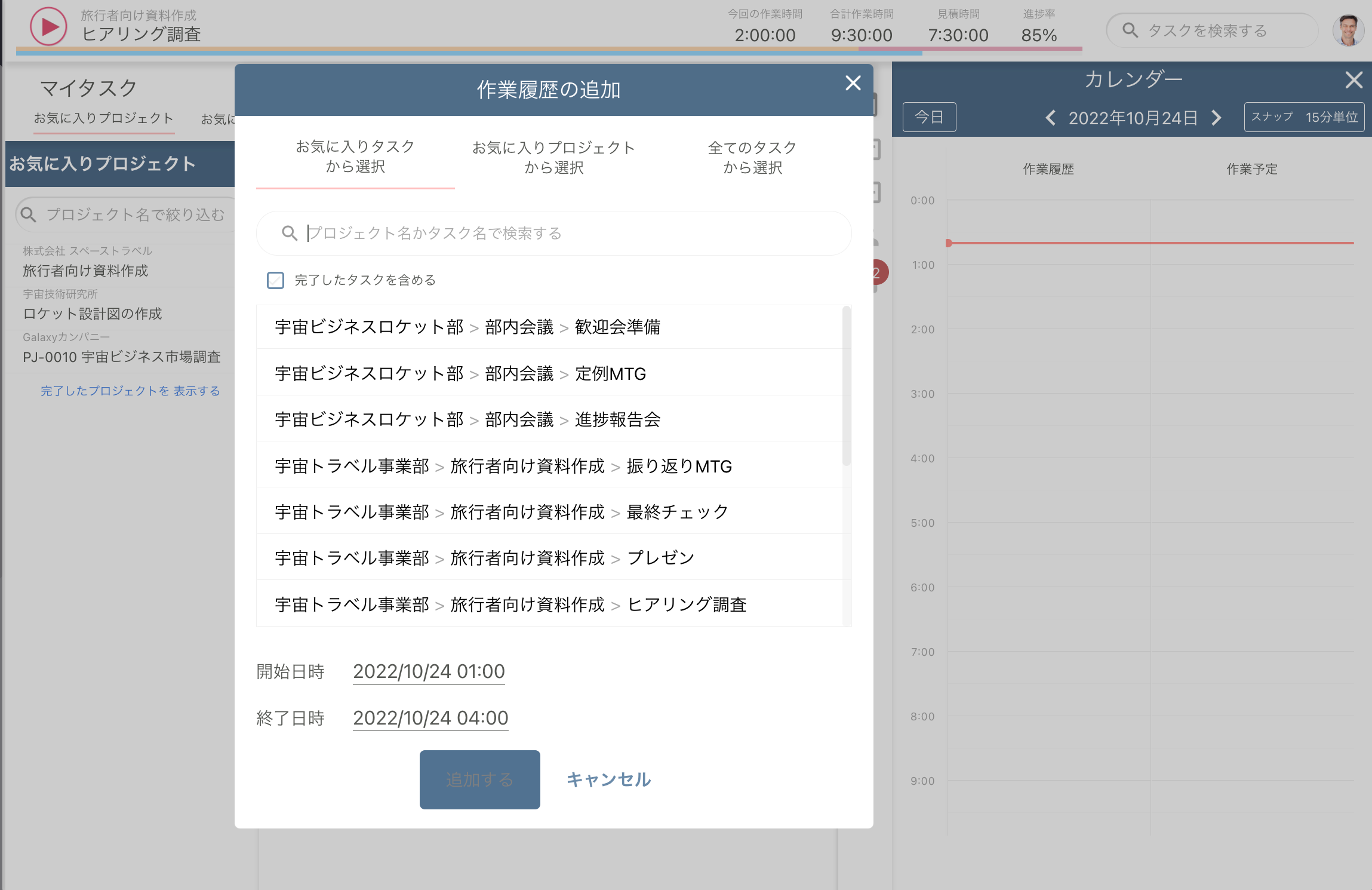This screenshot has width=1372, height=890.
Task: Enable 完了したタスクを含める checkbox
Action: click(x=275, y=280)
